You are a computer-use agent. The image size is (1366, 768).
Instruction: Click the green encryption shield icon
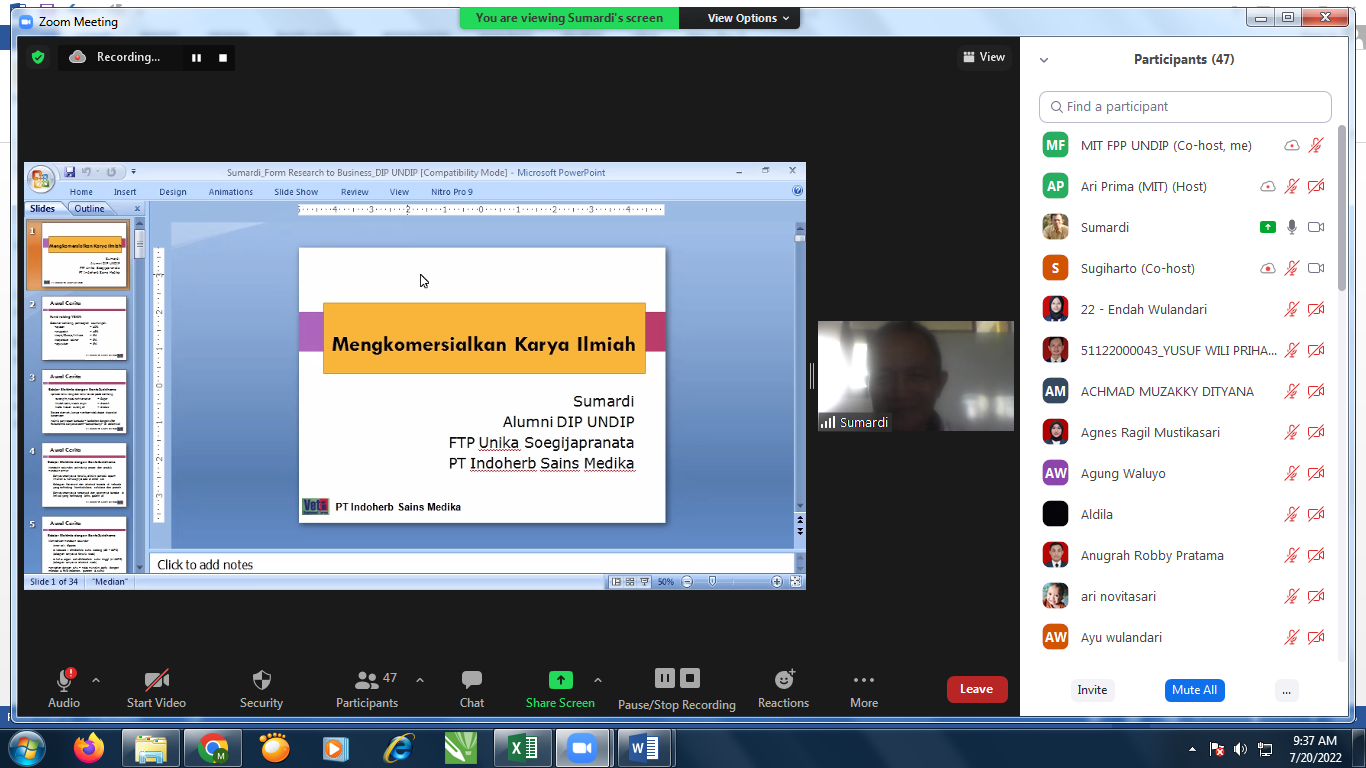[x=38, y=57]
